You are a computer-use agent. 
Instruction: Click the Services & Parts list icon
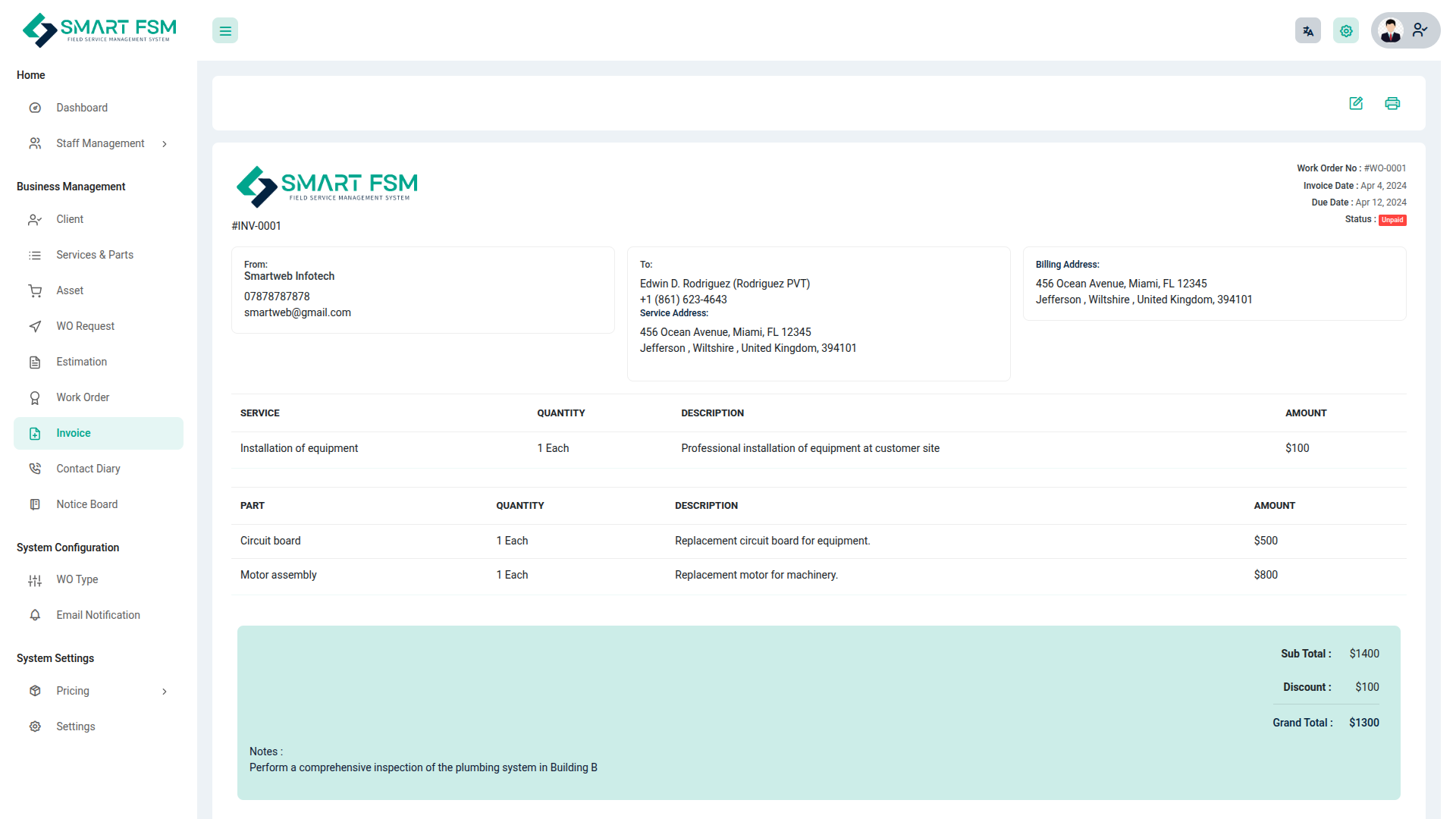35,256
